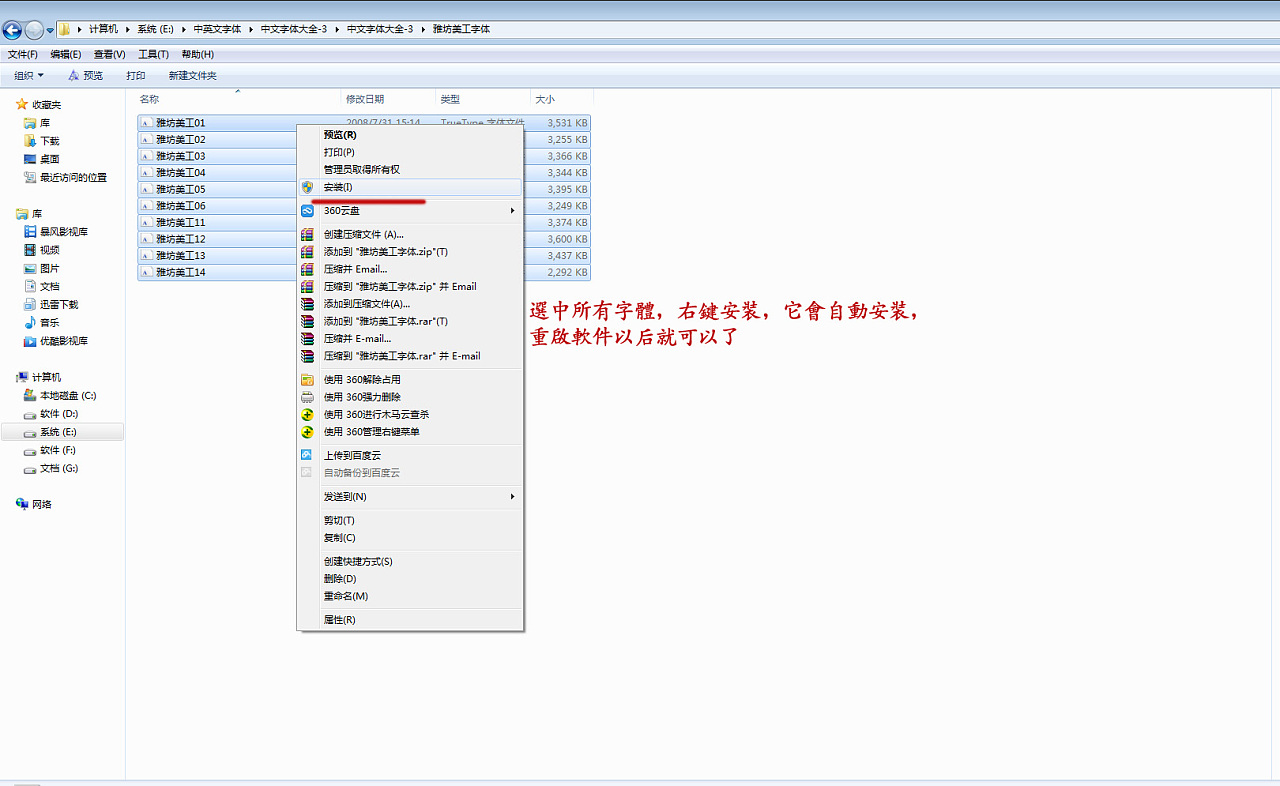
Task: Click the 新建文件夹 button
Action: pyautogui.click(x=192, y=75)
